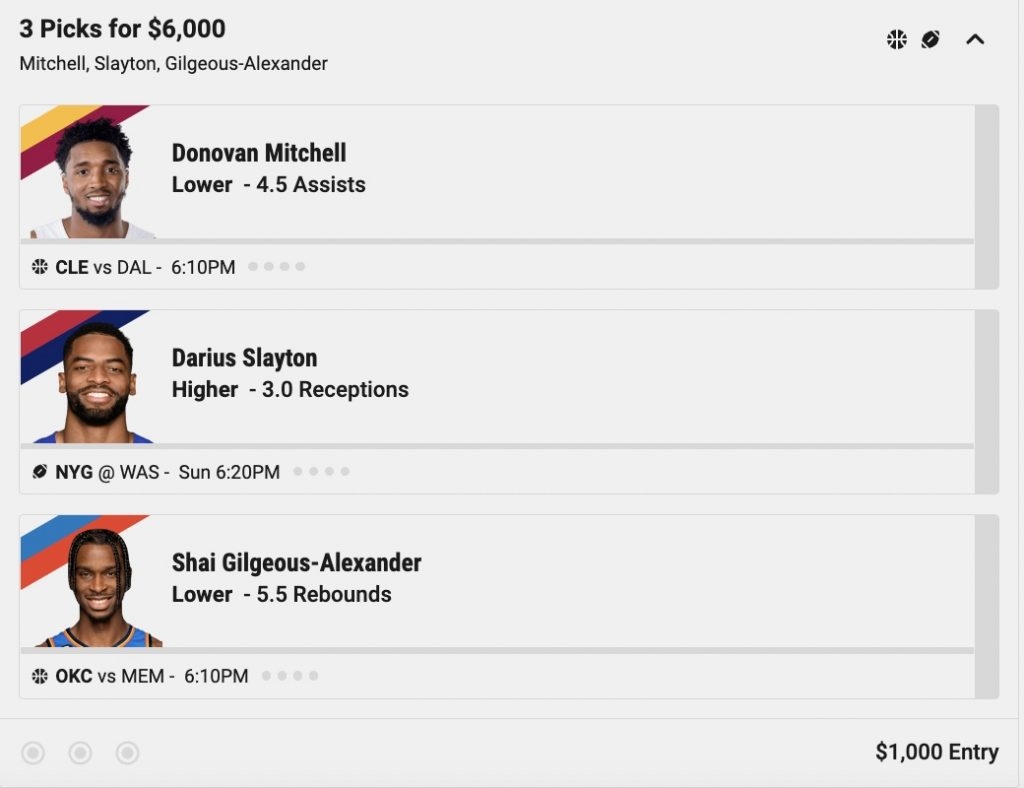Click NYG @ WAS Sun 6:20PM game info
Viewport: 1024px width, 788px height.
click(x=167, y=472)
